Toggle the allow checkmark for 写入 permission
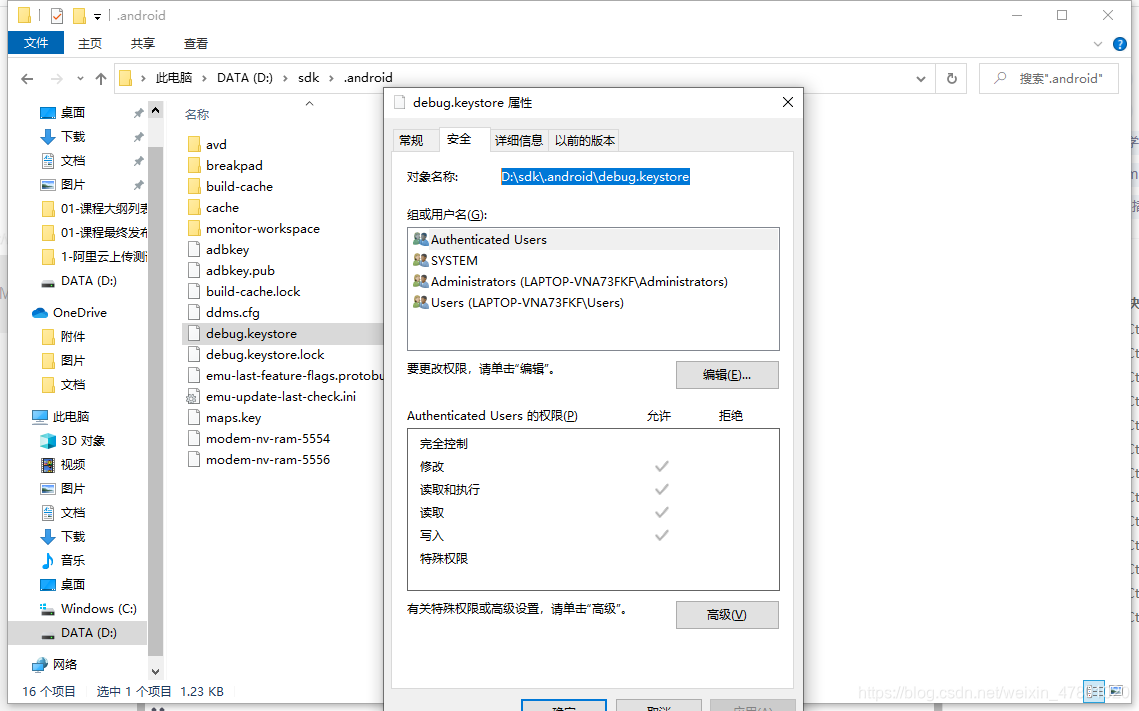The image size is (1139, 711). coord(661,535)
